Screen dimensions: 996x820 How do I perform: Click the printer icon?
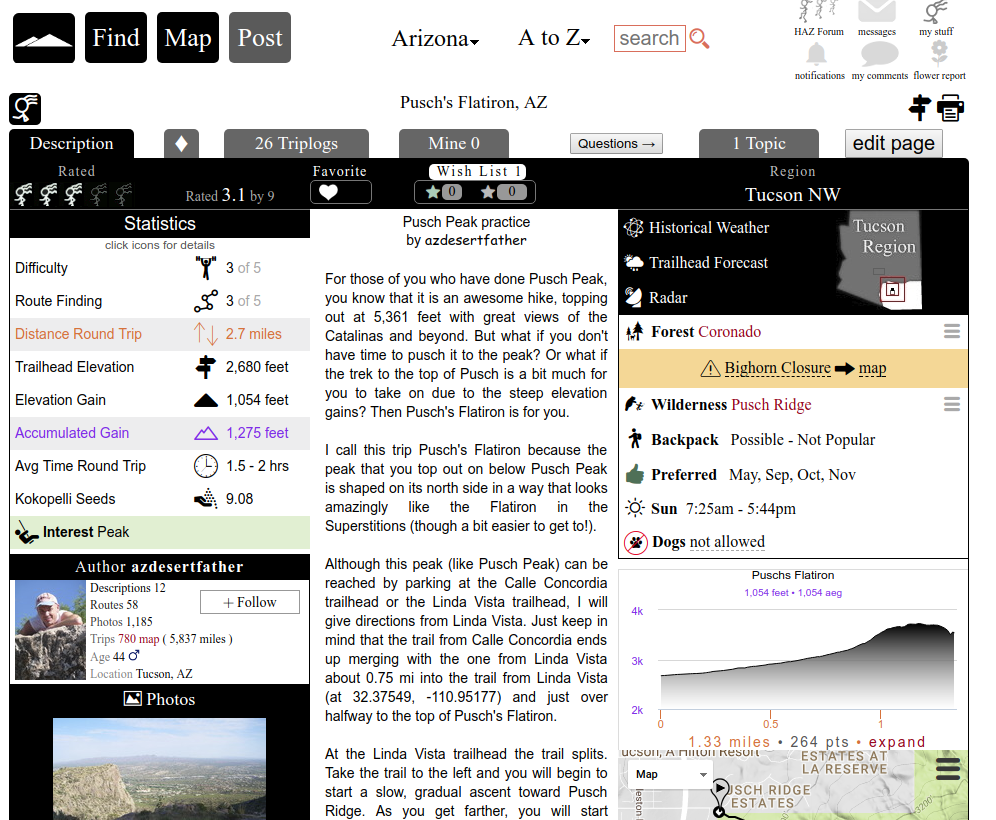[950, 107]
